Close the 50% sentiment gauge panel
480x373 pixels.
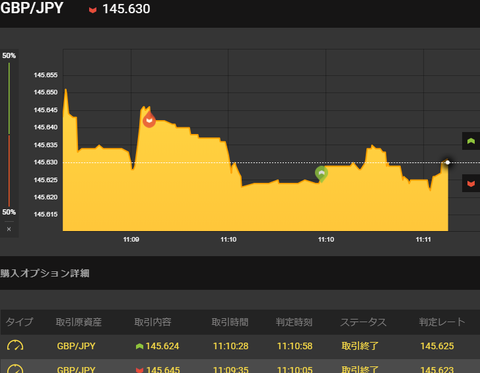coord(9,229)
